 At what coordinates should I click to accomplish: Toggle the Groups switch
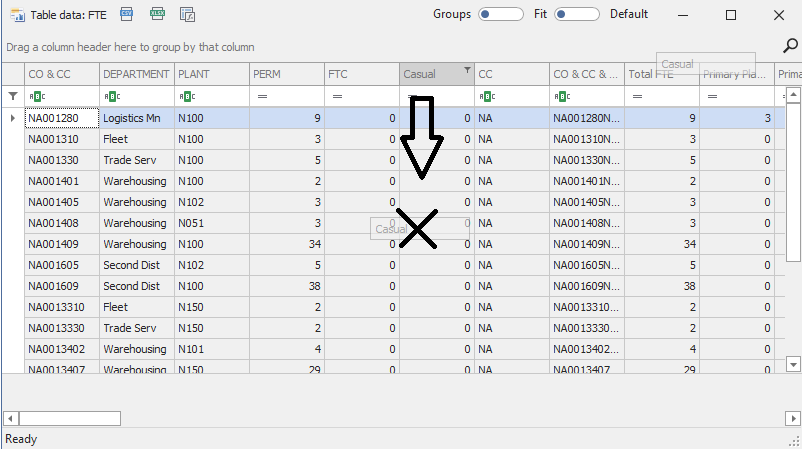pos(501,14)
